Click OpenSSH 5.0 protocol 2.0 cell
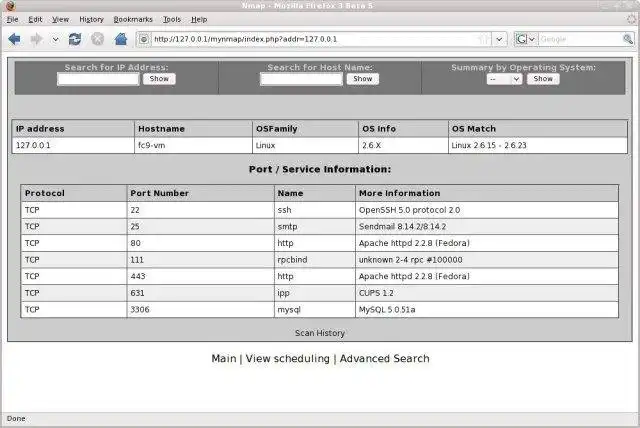The image size is (640, 428). (x=487, y=210)
